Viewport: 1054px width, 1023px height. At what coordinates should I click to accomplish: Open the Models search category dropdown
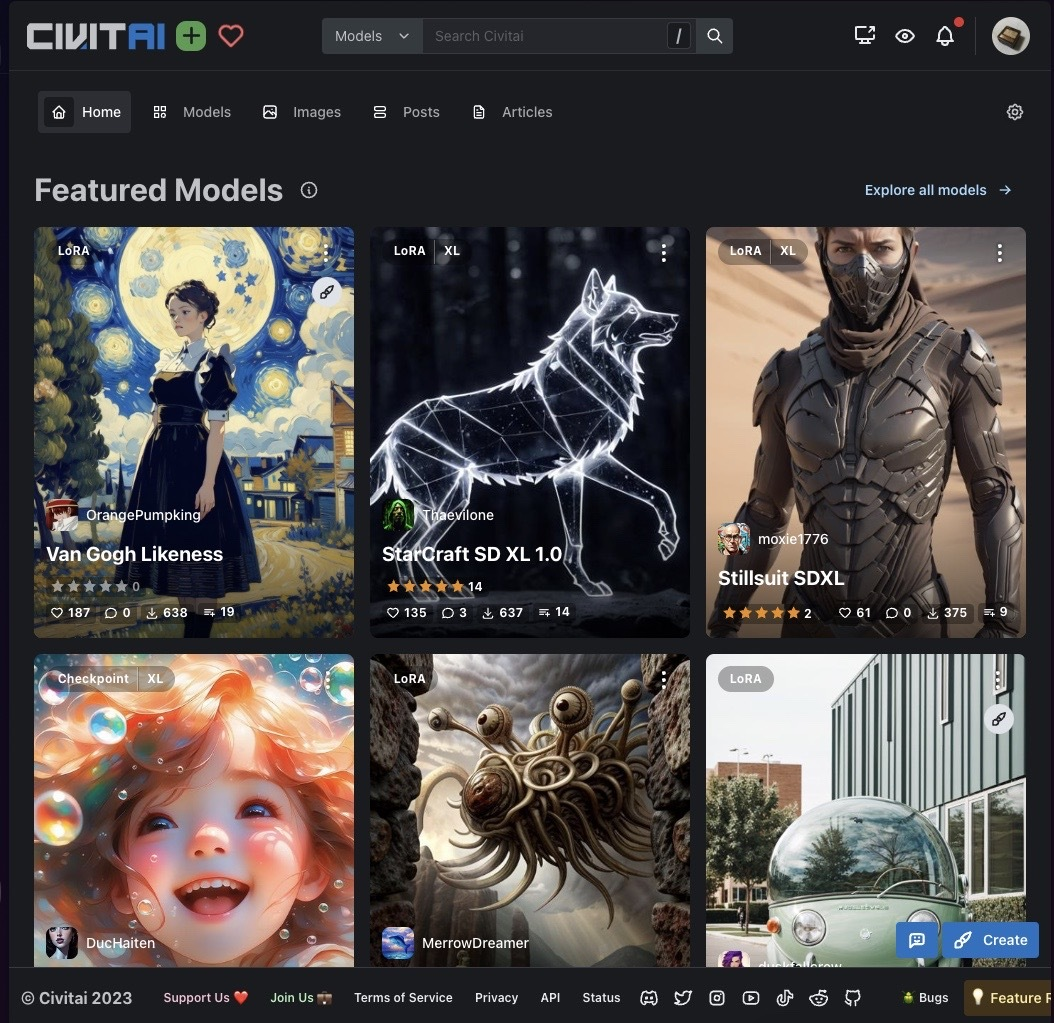pyautogui.click(x=372, y=36)
